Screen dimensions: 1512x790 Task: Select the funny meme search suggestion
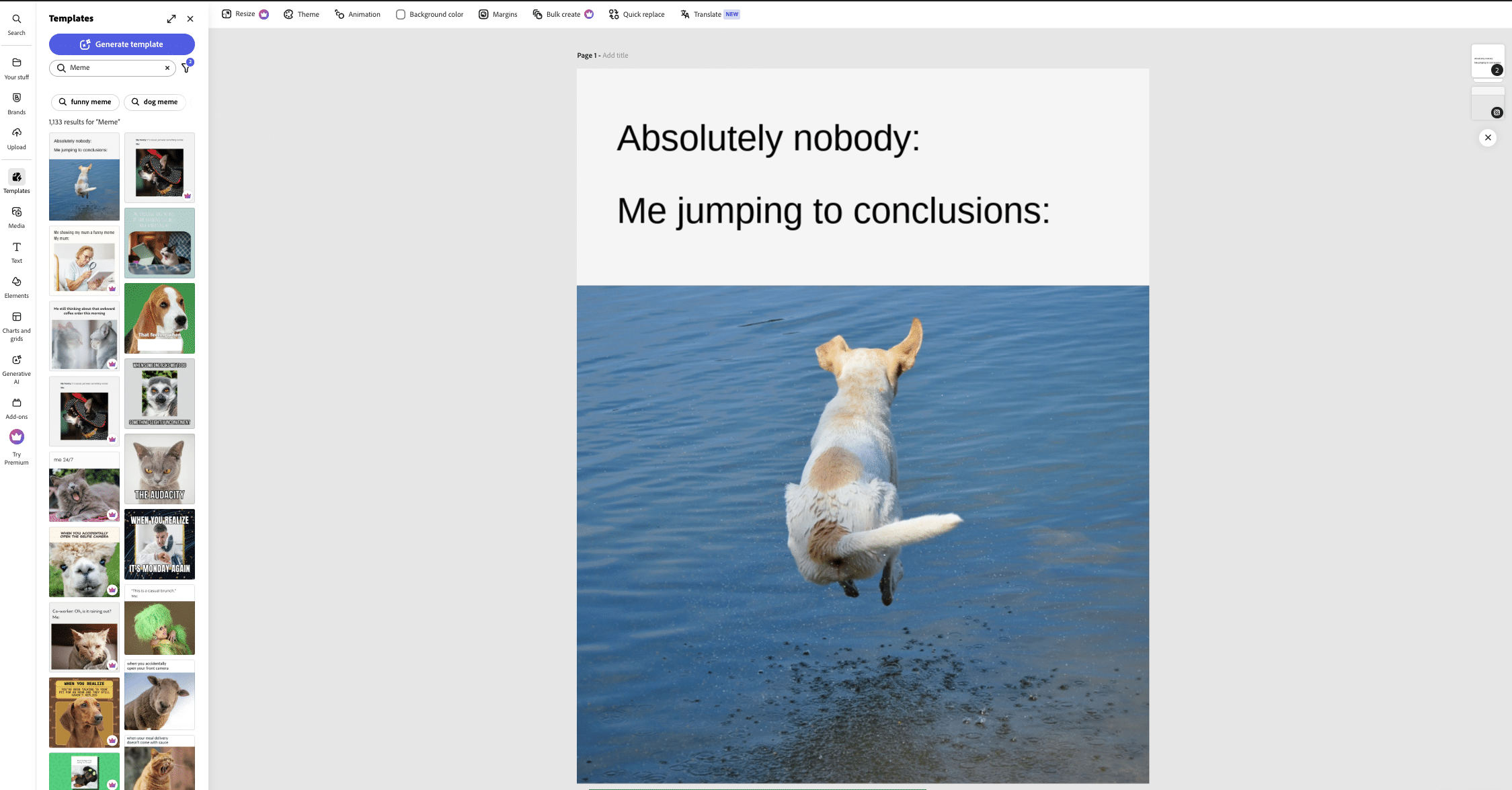(x=85, y=102)
